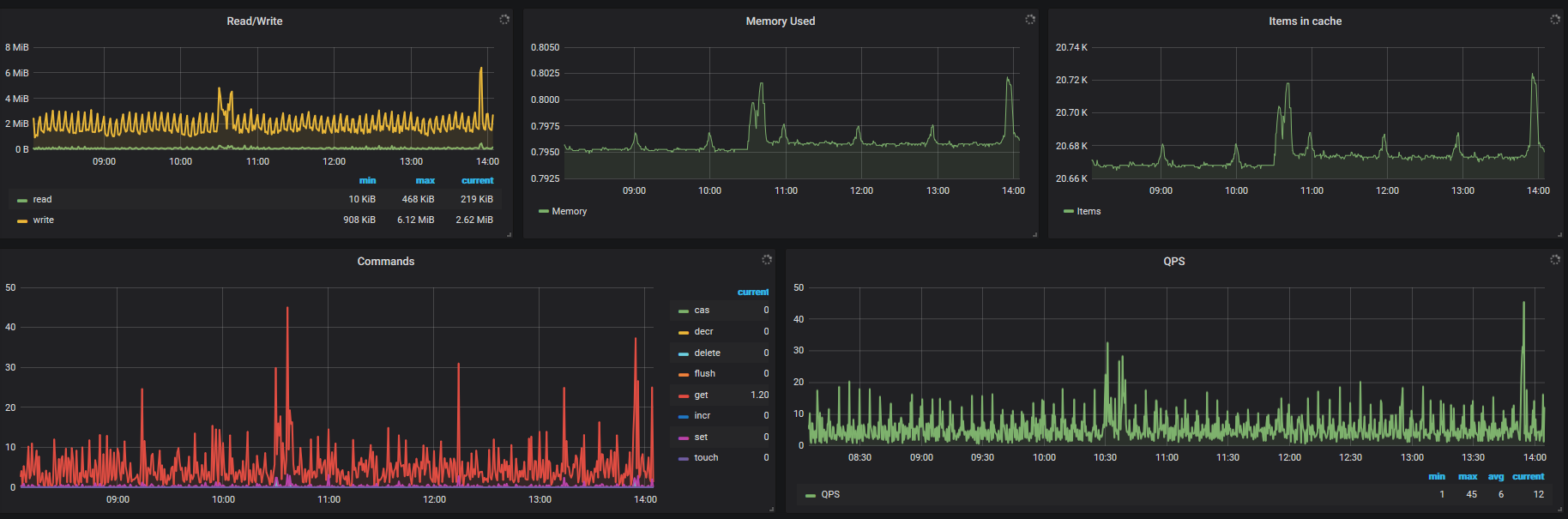Image resolution: width=1568 pixels, height=519 pixels.
Task: Click resize handle of Commands panel
Action: [772, 509]
